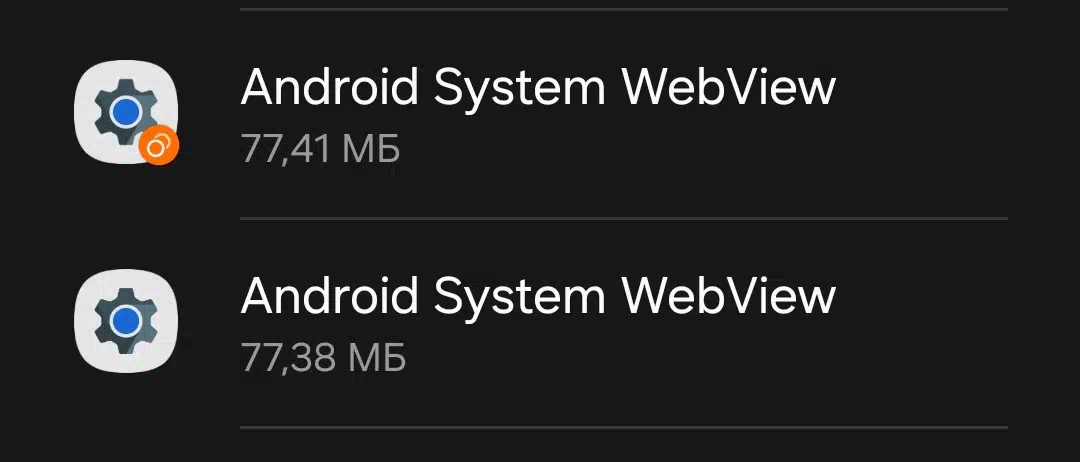Click the 77,41 МБ size label
Image resolution: width=1080 pixels, height=462 pixels.
[320, 149]
